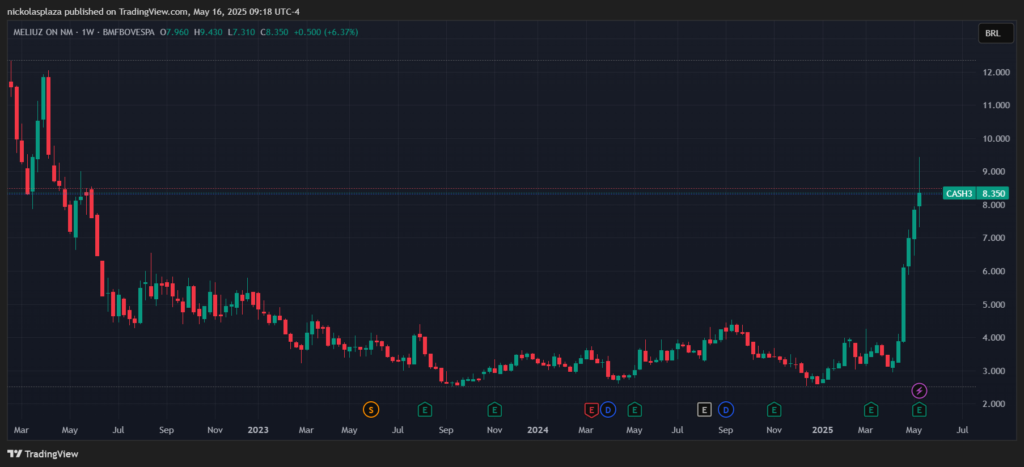Screen dimensions: 1024x467
Task: Click the orange S split marker
Action: (371, 409)
